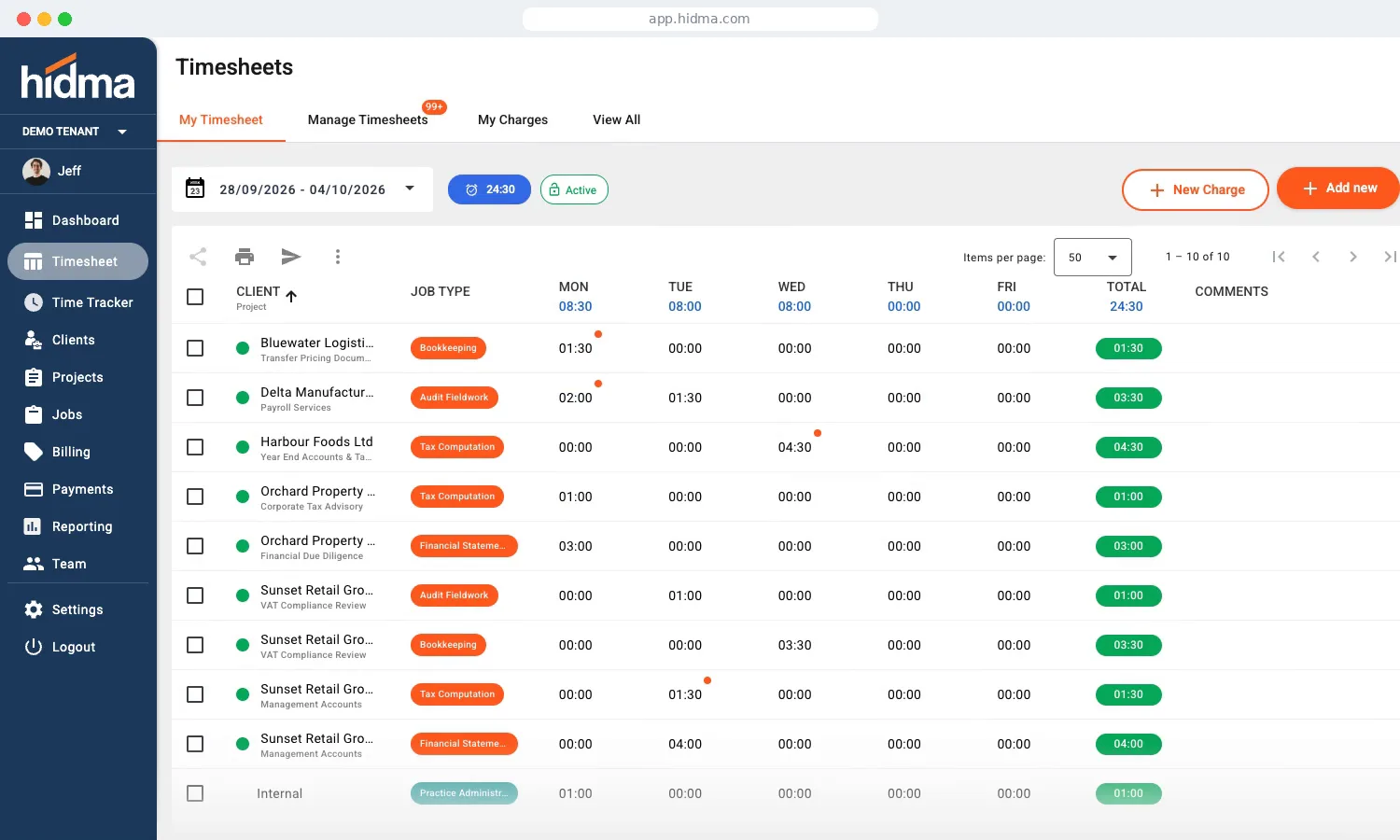This screenshot has width=1400, height=840.
Task: Click the share icon in table toolbar
Action: click(x=198, y=257)
